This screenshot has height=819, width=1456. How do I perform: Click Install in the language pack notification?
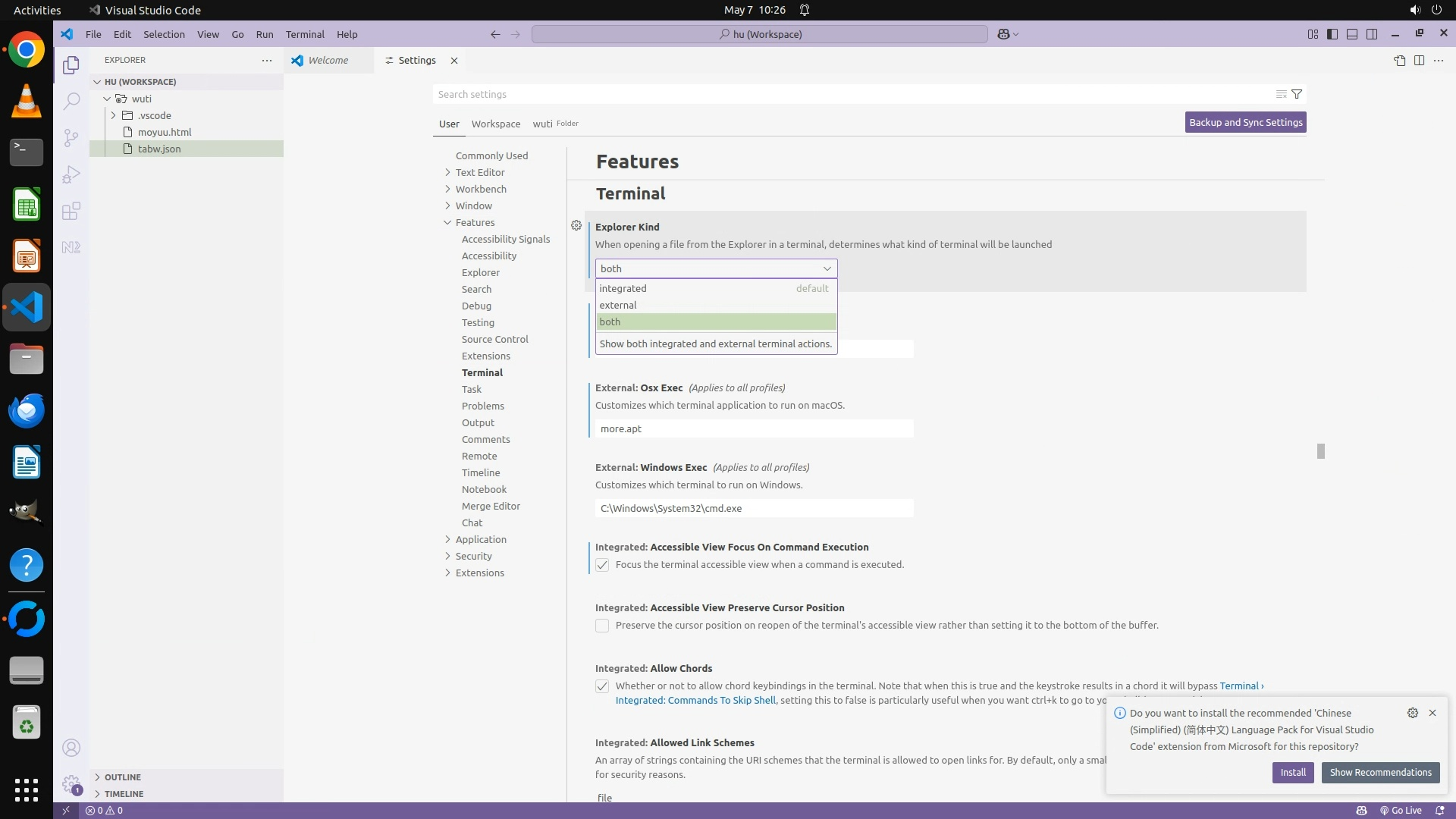(1292, 772)
